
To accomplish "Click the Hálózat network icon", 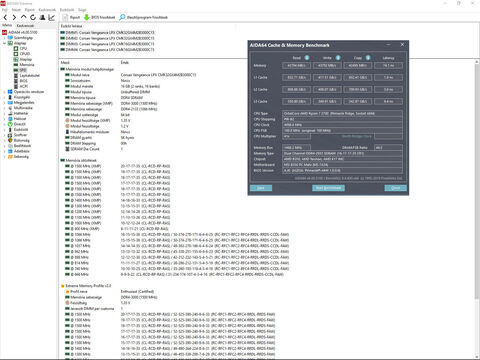I will click(10, 119).
